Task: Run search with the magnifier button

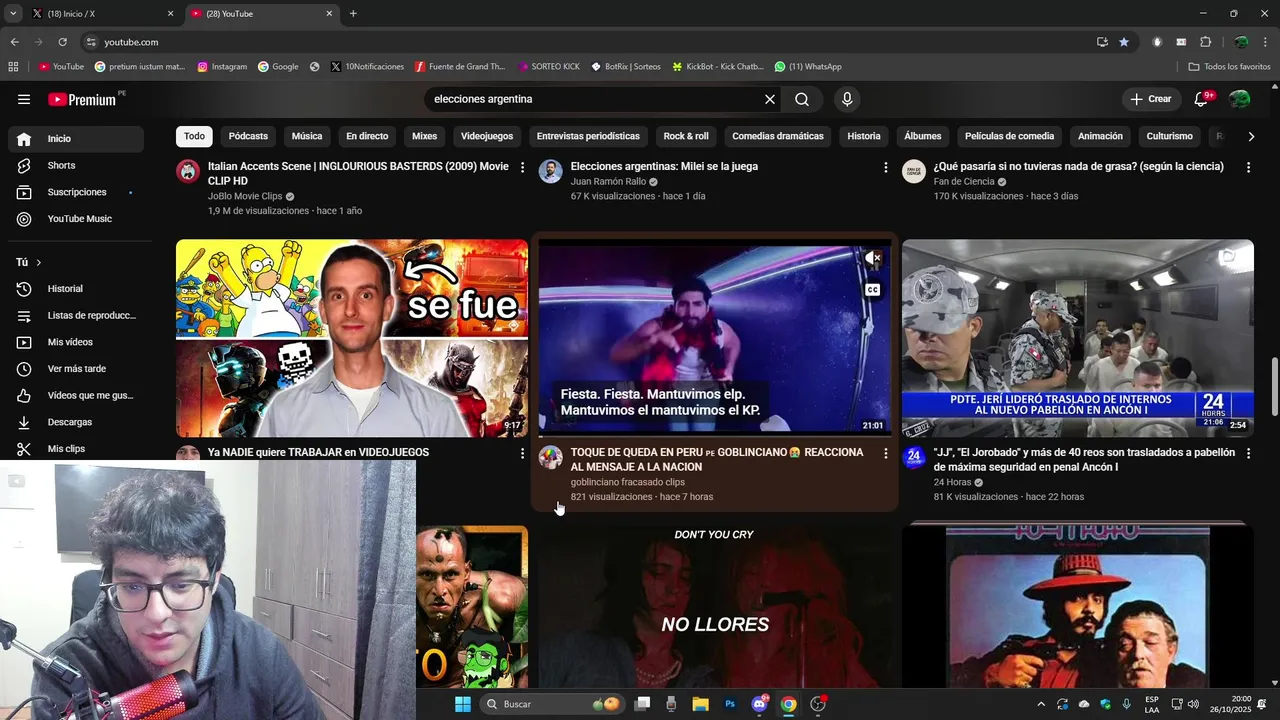Action: coord(802,99)
